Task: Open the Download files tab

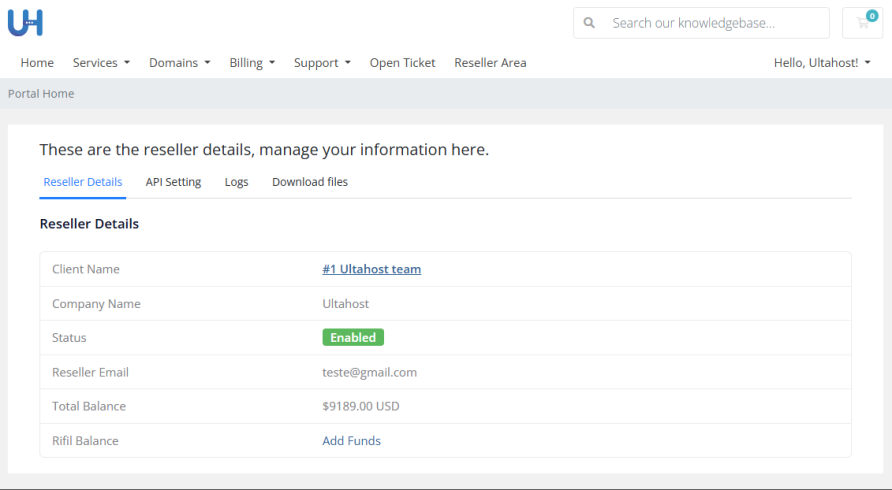Action: click(310, 182)
